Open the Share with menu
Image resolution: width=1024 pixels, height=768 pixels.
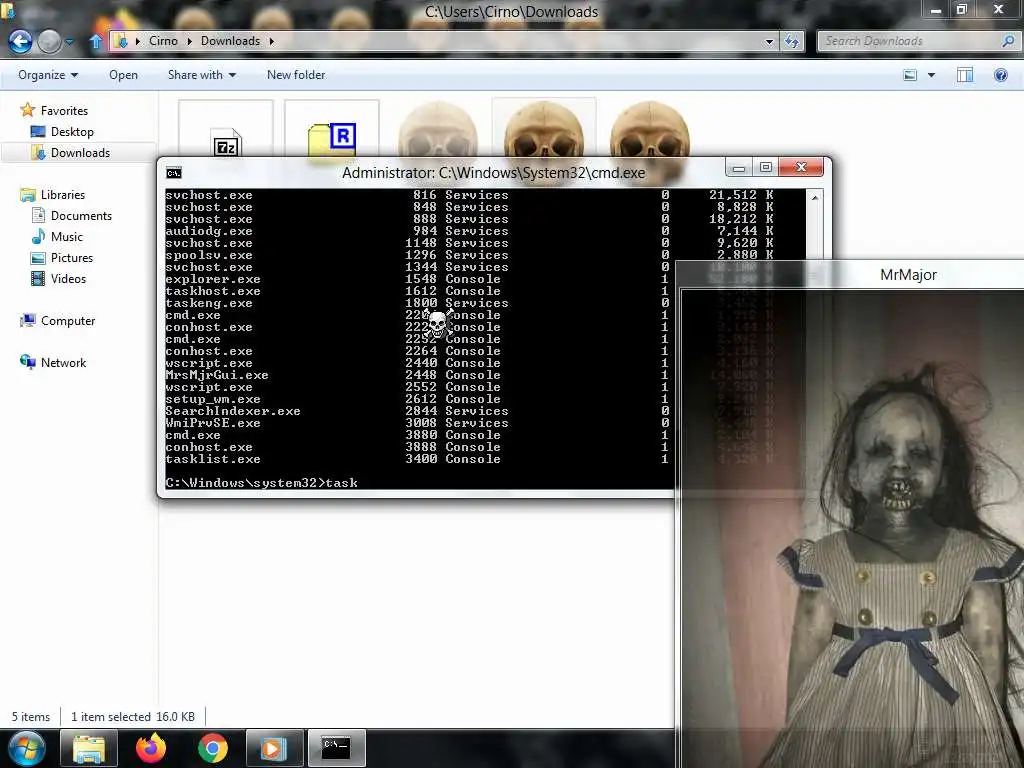(202, 75)
